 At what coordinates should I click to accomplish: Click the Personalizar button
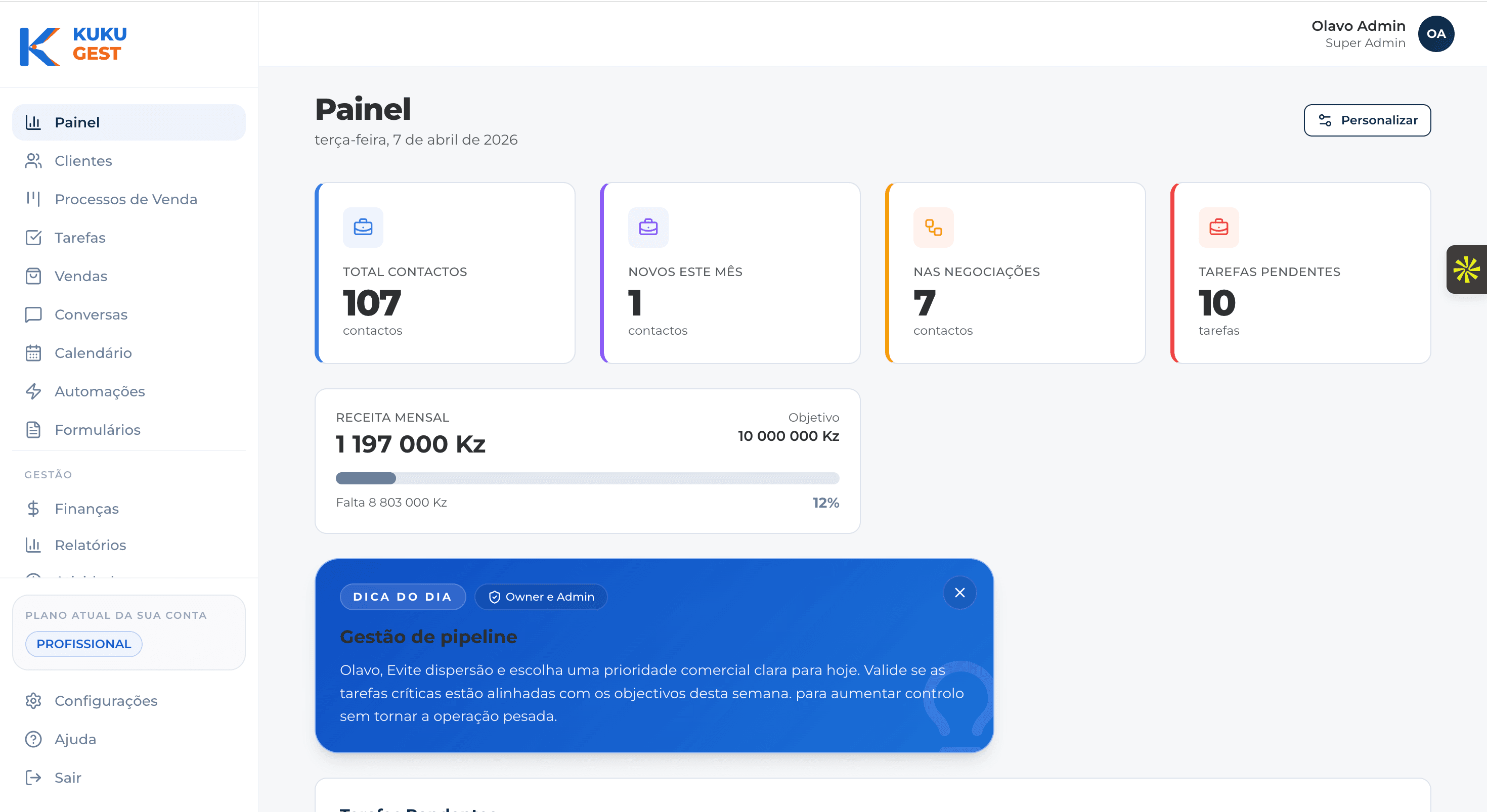pos(1367,120)
